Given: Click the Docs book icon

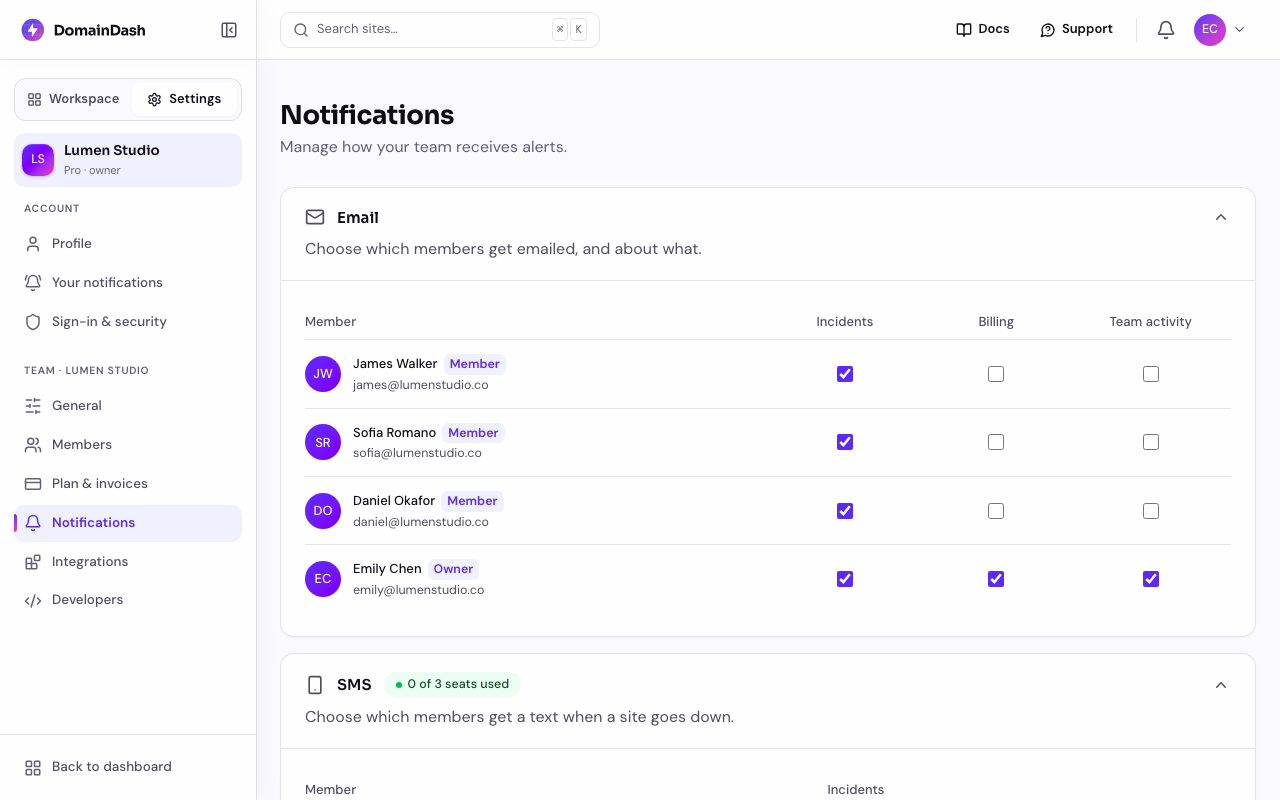Looking at the screenshot, I should tap(964, 30).
